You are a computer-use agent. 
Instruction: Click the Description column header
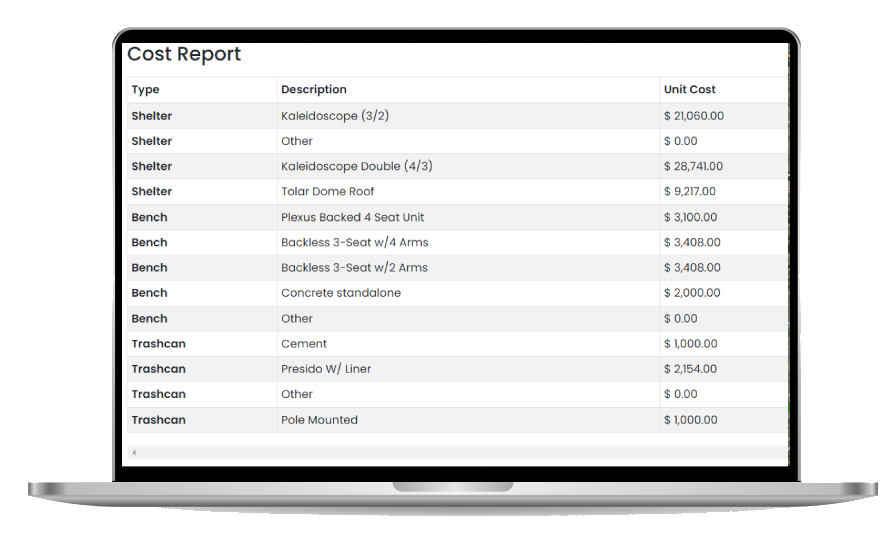click(314, 89)
